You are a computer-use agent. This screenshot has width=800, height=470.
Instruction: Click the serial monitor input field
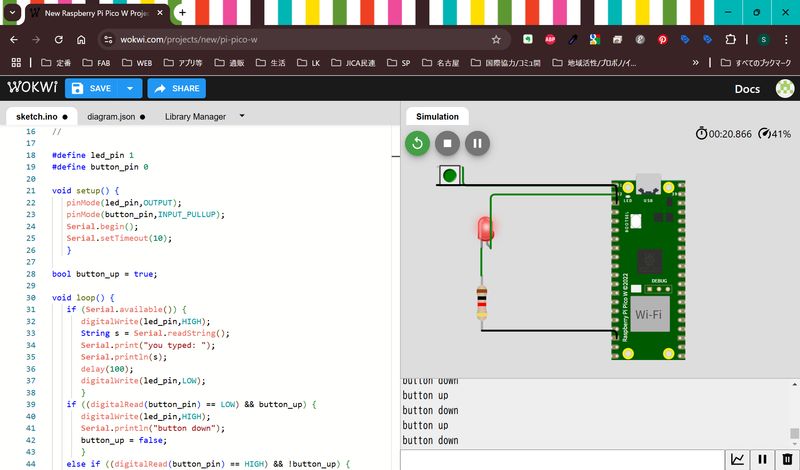(563, 460)
